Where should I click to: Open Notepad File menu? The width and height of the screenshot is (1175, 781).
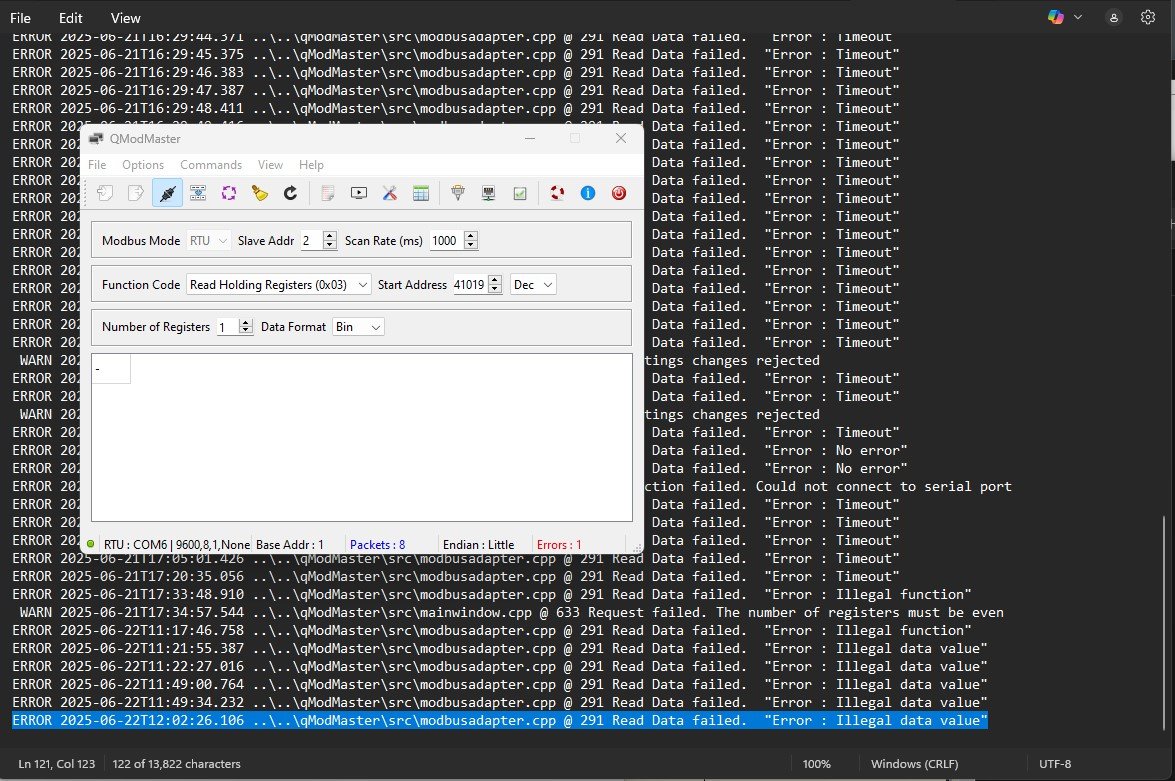(20, 18)
